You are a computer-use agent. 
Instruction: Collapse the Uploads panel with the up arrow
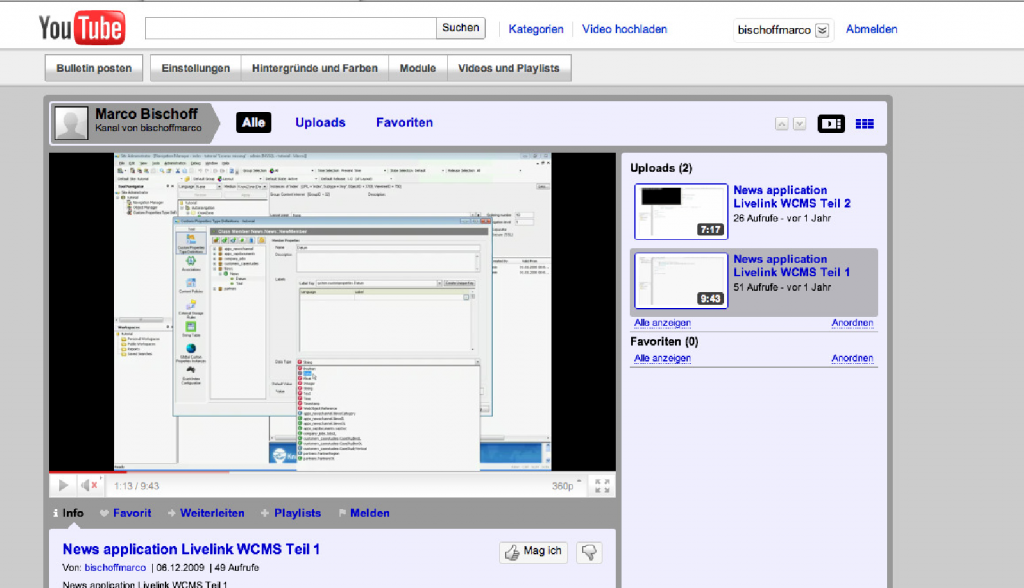pyautogui.click(x=782, y=123)
